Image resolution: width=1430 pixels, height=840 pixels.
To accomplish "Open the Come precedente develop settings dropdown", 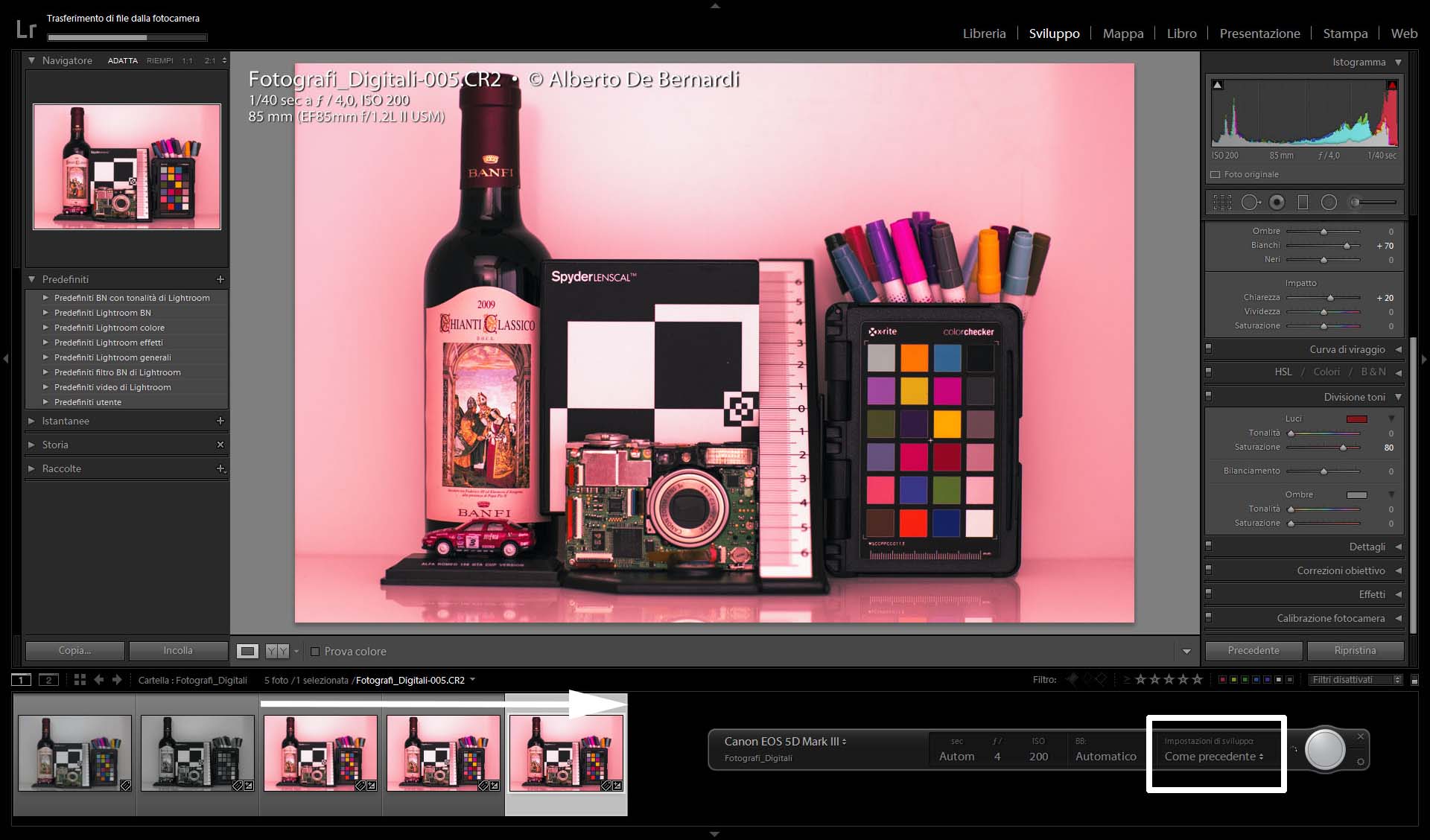I will tap(1213, 757).
